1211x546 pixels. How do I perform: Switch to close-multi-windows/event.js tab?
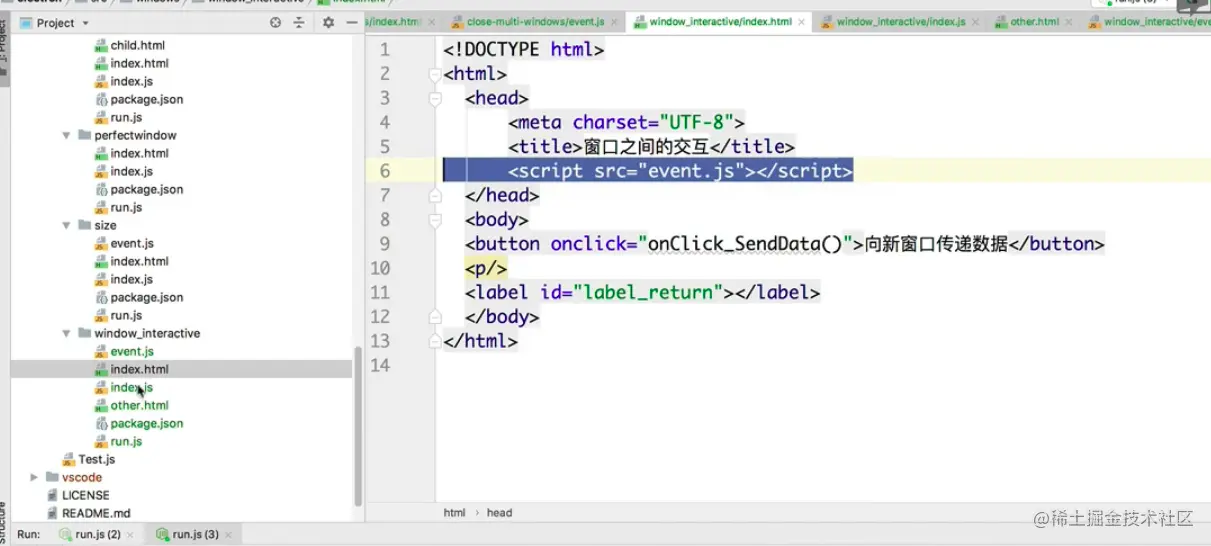pos(535,21)
